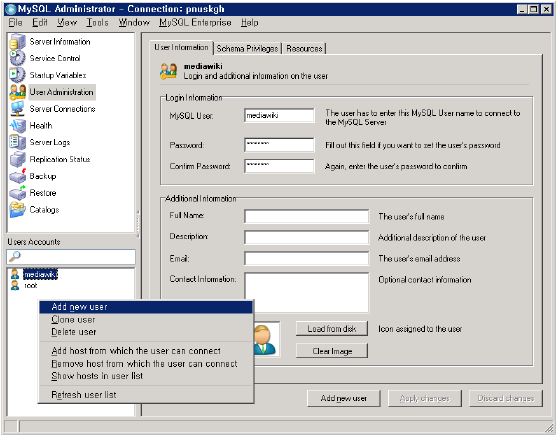The width and height of the screenshot is (556, 435).
Task: Click the Replication Status server icon
Action: click(x=17, y=159)
